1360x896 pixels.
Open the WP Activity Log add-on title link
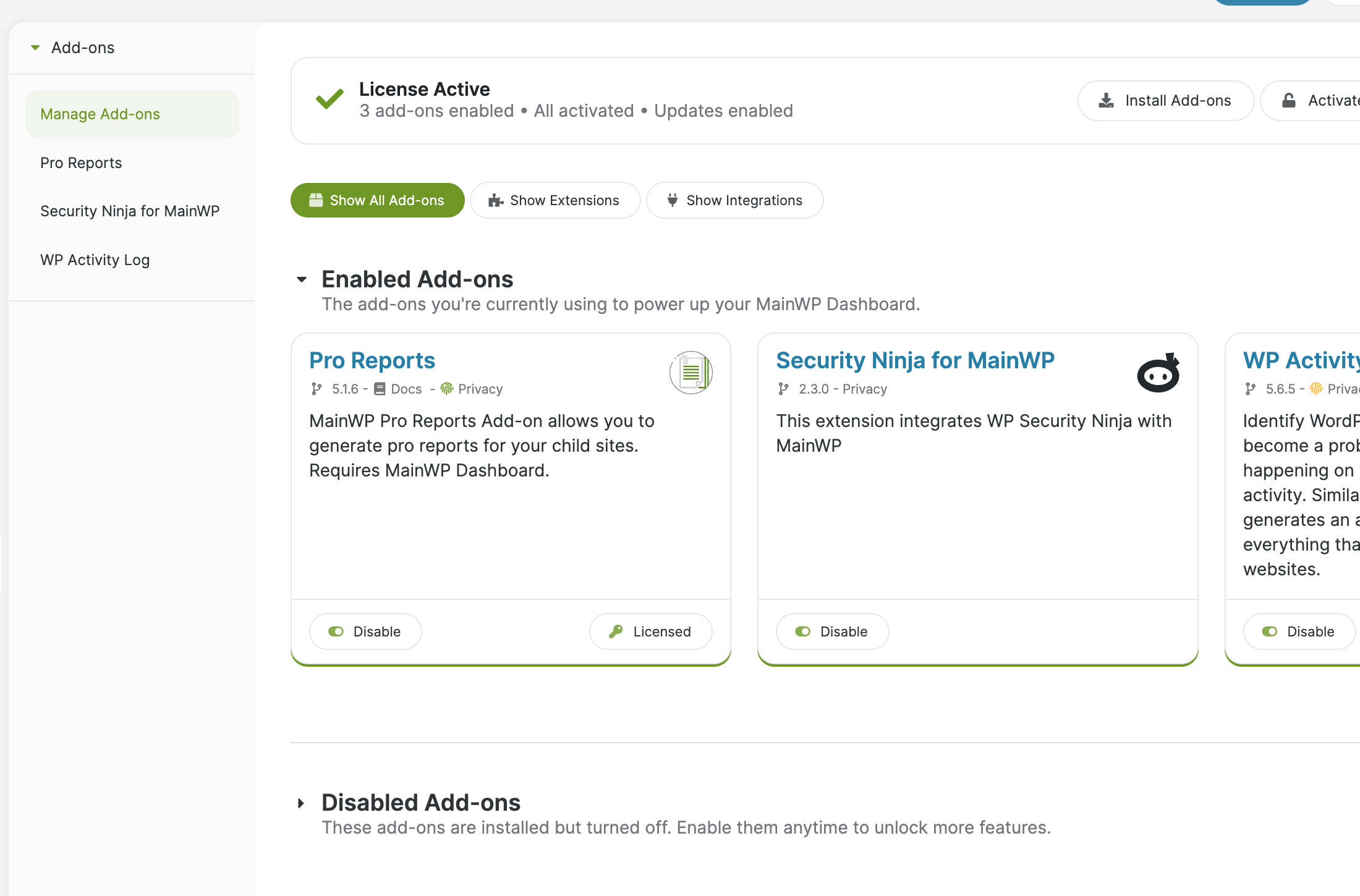1301,360
